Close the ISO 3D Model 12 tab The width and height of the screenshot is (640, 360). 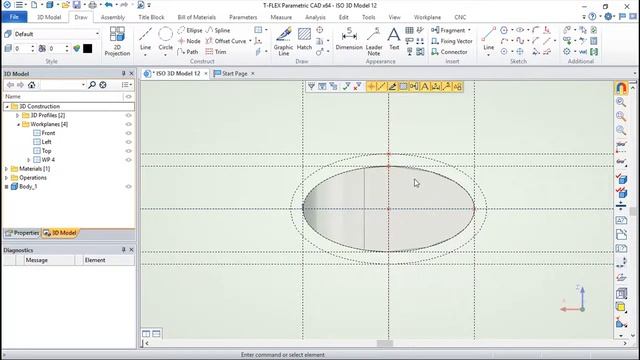tap(206, 73)
